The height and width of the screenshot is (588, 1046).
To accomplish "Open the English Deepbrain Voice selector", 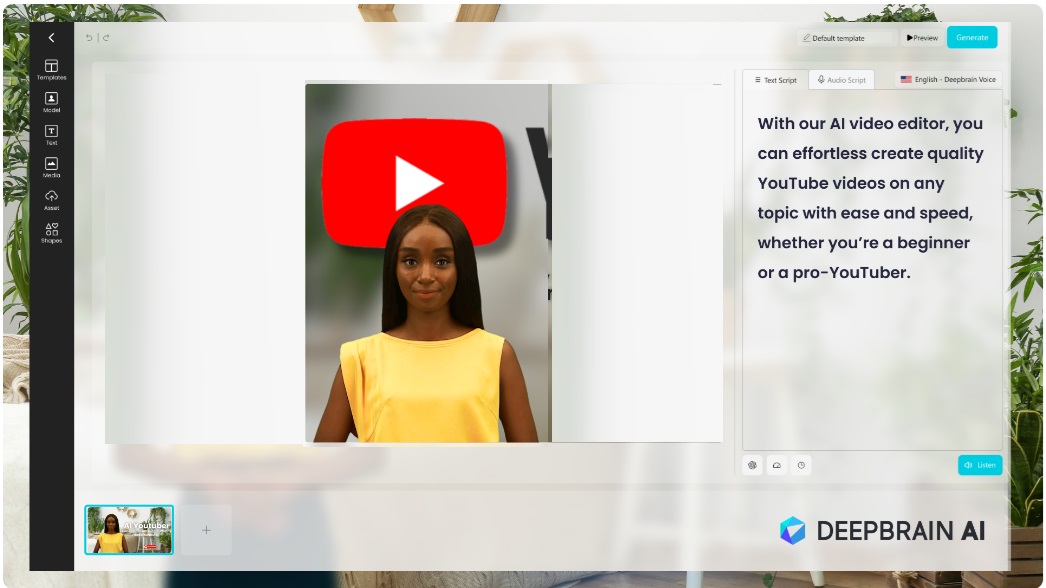I will (948, 79).
